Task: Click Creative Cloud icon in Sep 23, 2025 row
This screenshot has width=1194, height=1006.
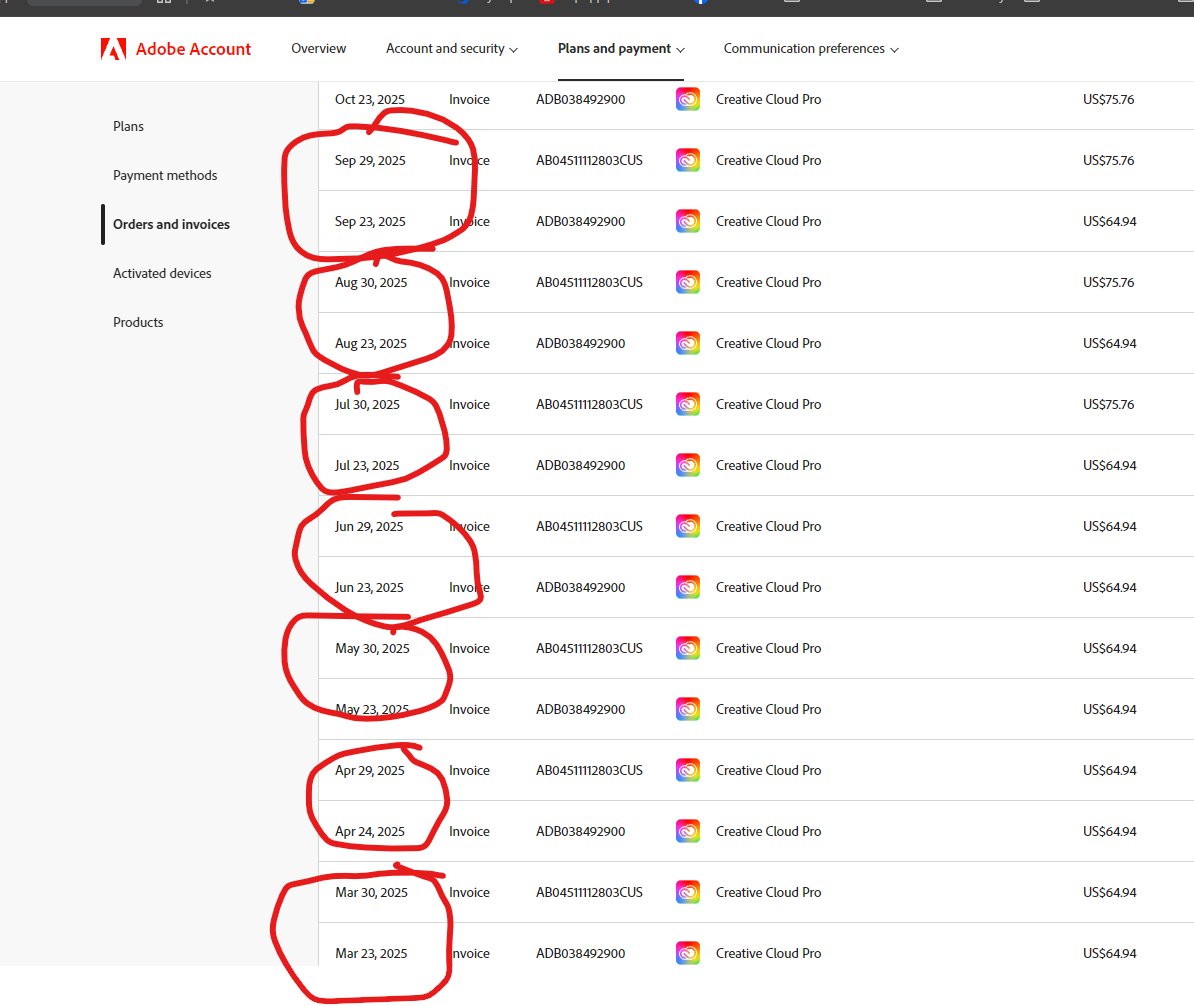Action: 688,222
